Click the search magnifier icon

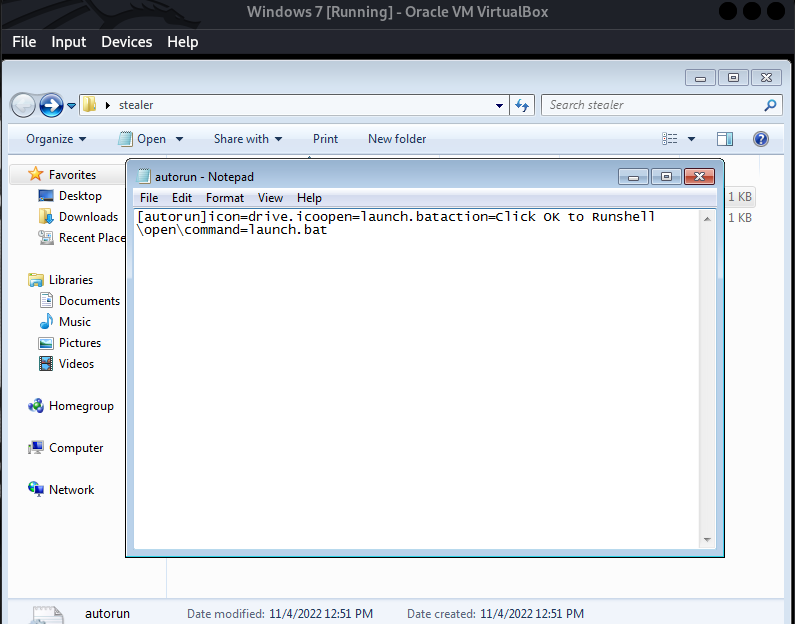[770, 105]
